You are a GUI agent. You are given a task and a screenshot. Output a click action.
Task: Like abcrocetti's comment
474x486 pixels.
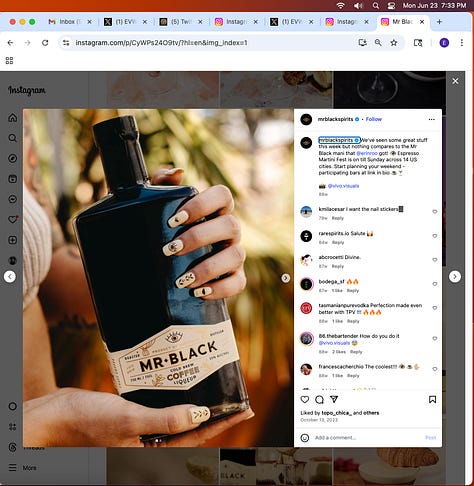point(435,259)
